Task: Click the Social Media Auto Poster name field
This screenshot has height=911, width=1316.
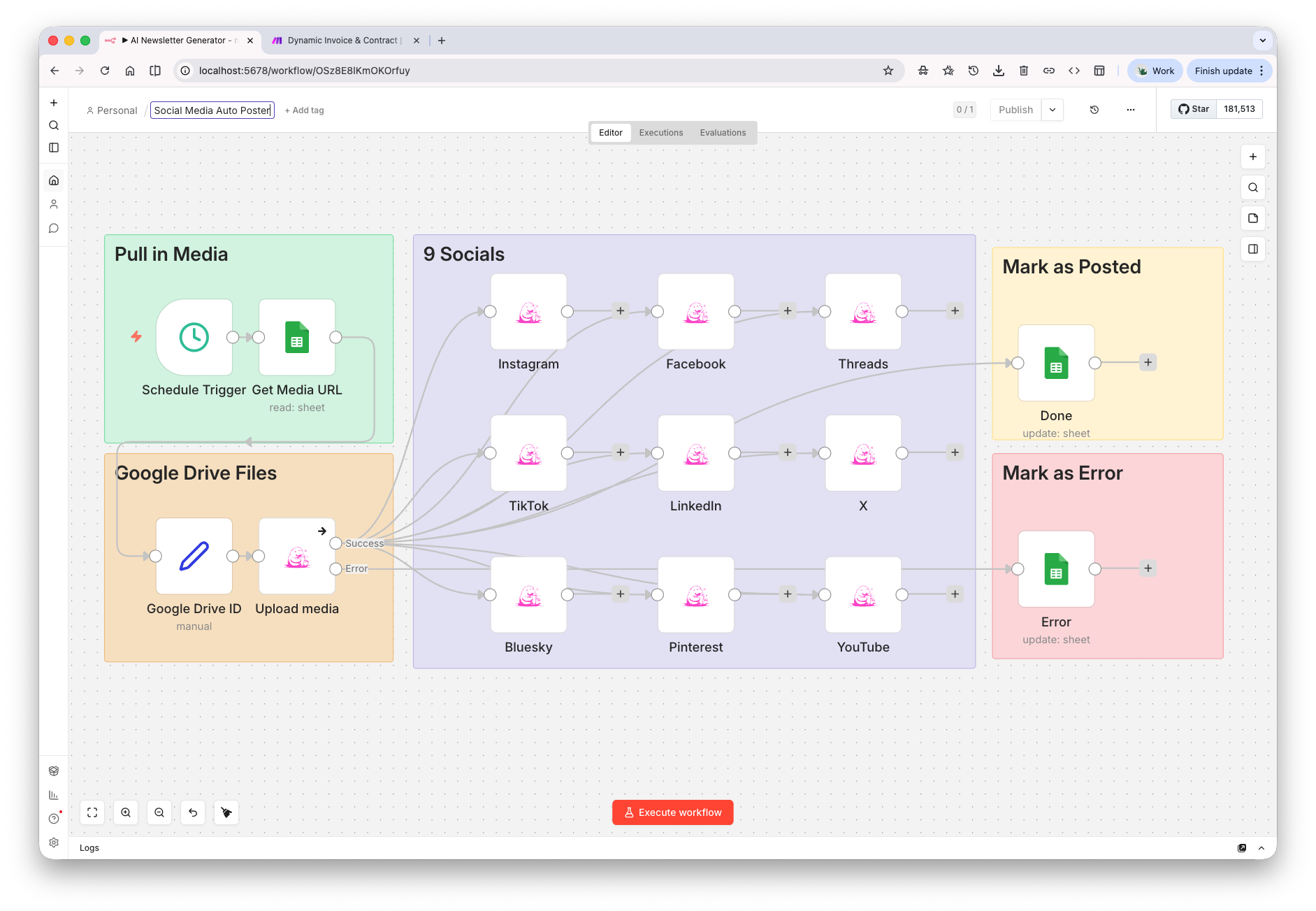Action: coord(212,110)
